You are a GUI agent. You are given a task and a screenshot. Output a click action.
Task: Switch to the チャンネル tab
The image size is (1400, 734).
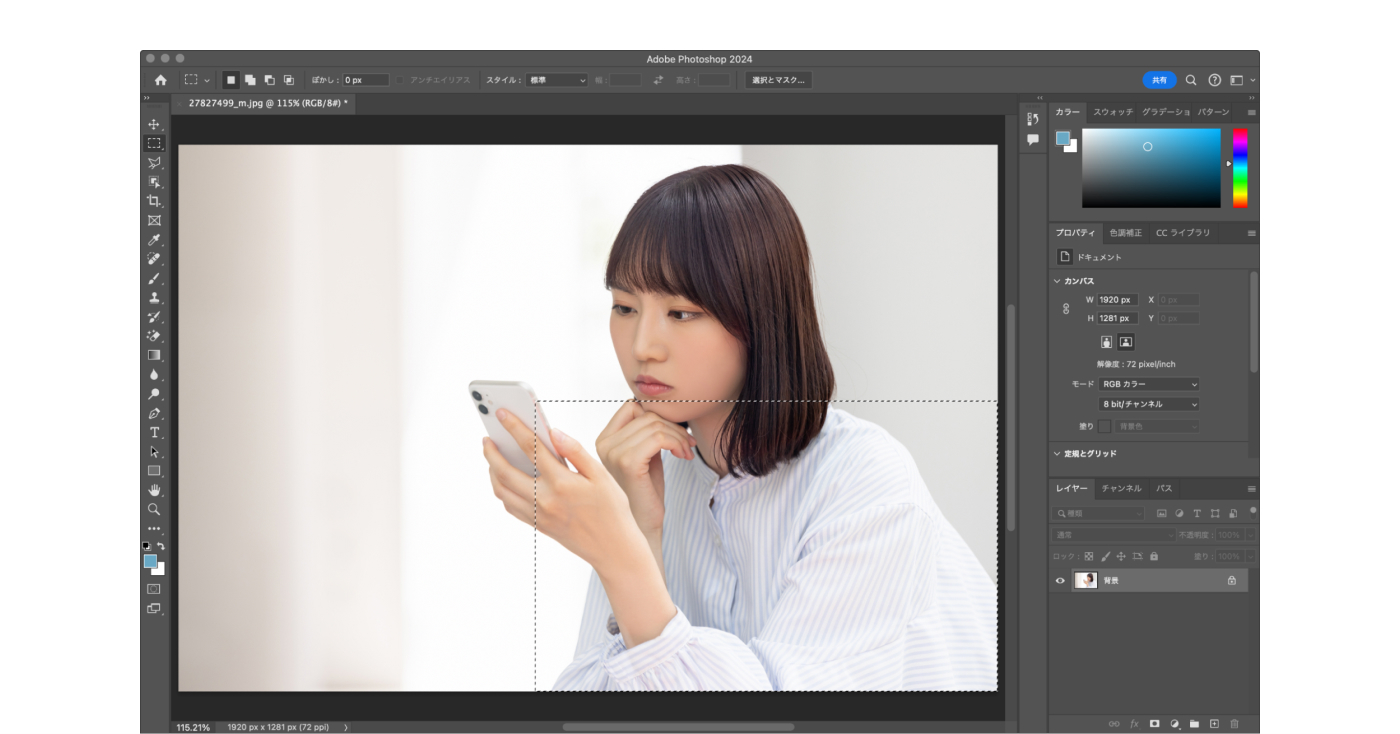[1121, 488]
